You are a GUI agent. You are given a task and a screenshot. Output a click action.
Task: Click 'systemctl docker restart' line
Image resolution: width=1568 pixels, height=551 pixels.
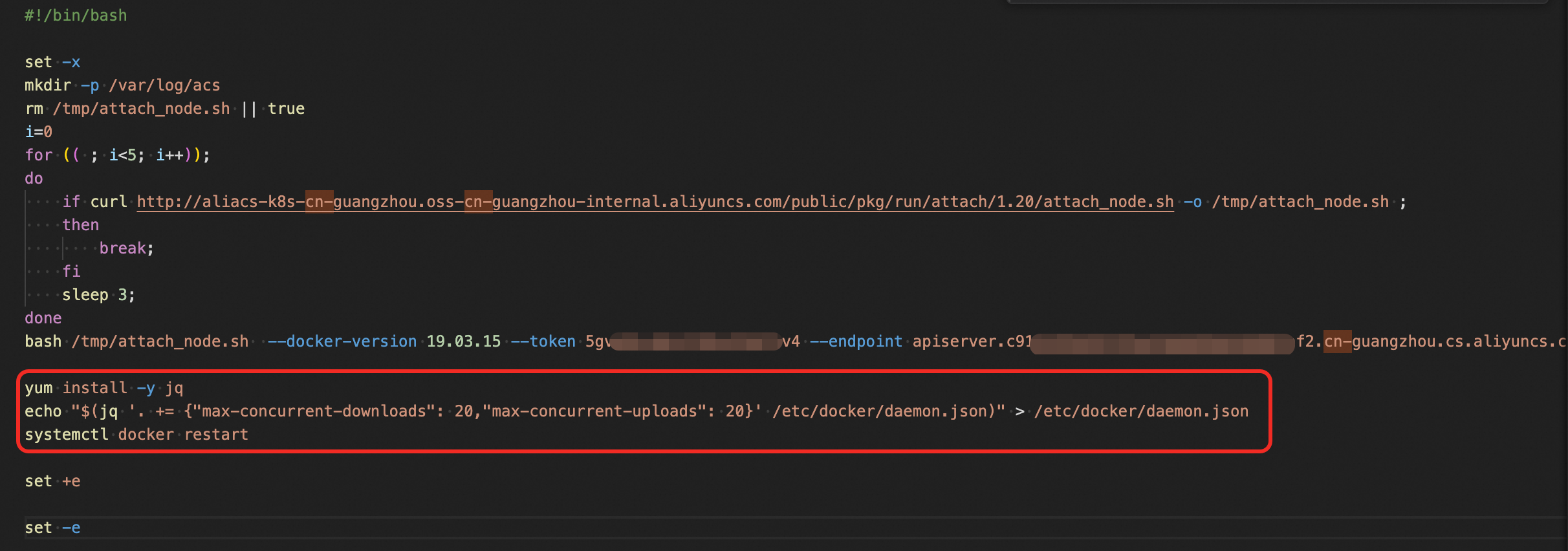(x=136, y=435)
